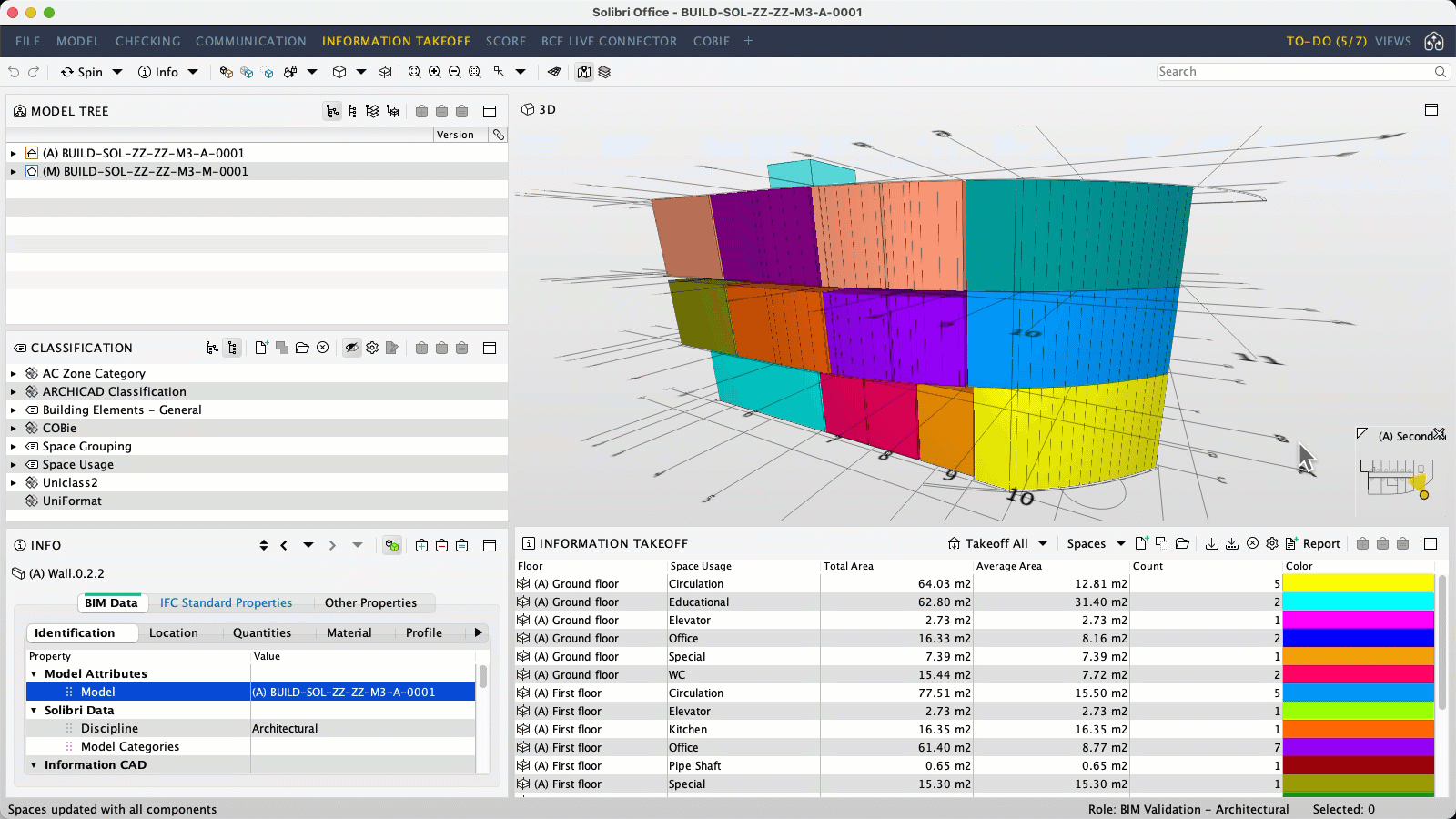Click the Classification settings gear icon
The image size is (1456, 819).
tap(372, 348)
